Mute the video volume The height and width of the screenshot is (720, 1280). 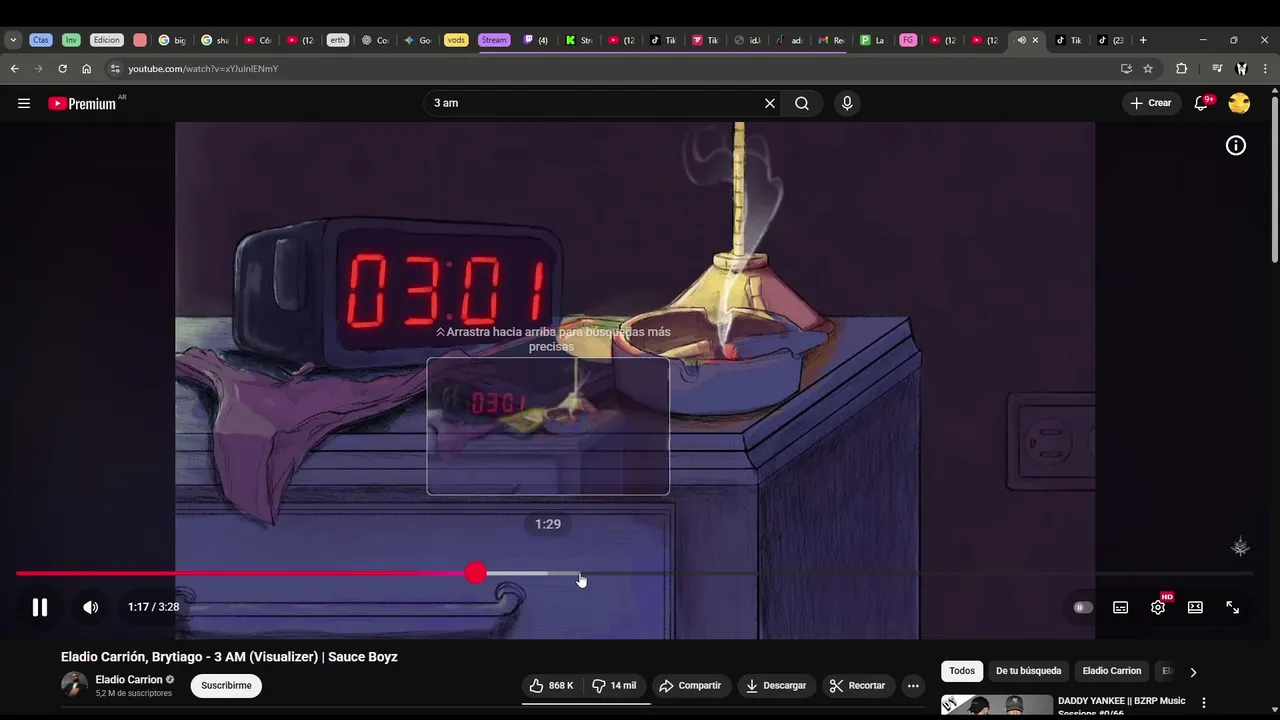click(90, 607)
